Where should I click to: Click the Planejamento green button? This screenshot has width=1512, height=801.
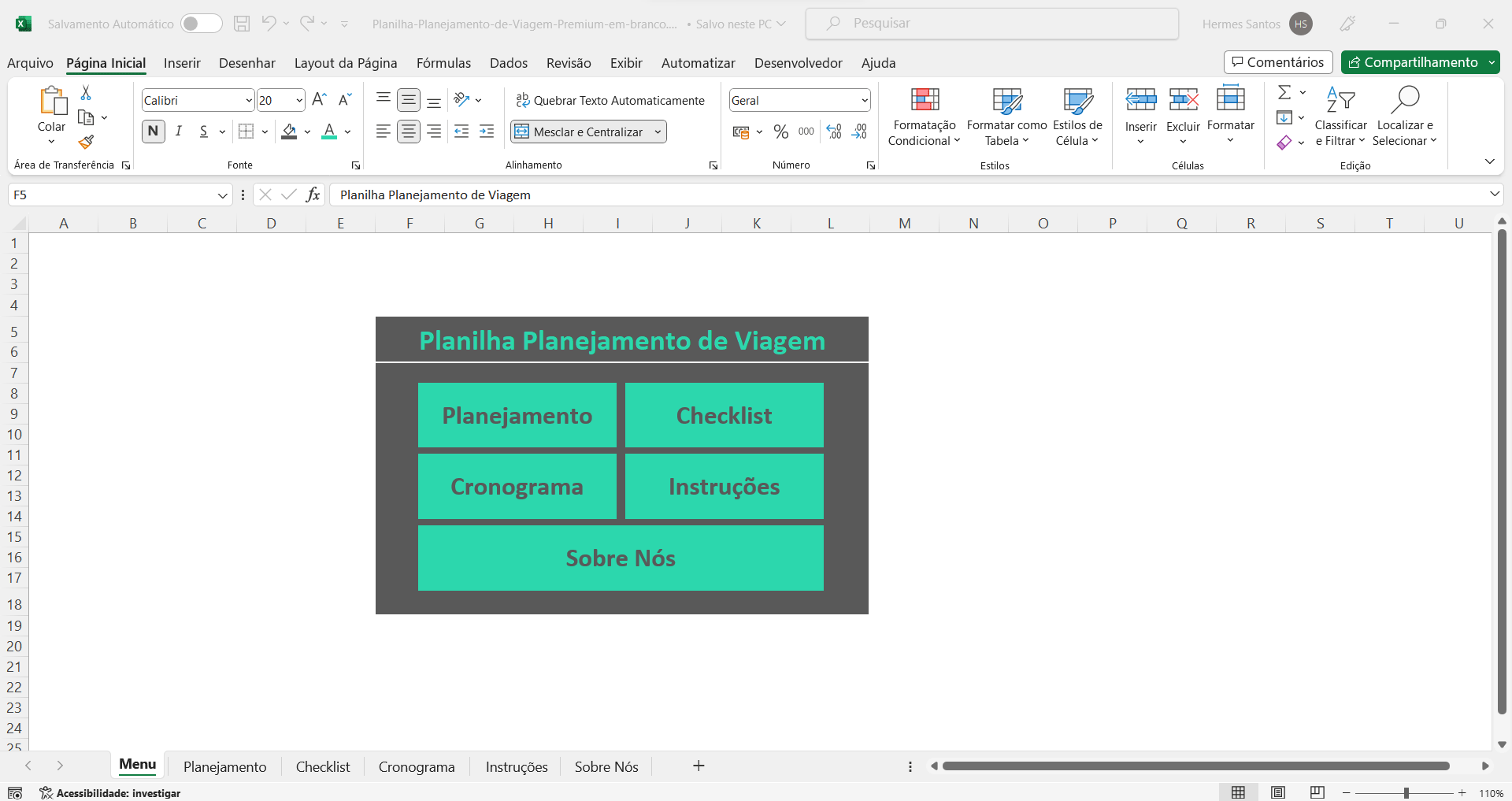click(517, 415)
